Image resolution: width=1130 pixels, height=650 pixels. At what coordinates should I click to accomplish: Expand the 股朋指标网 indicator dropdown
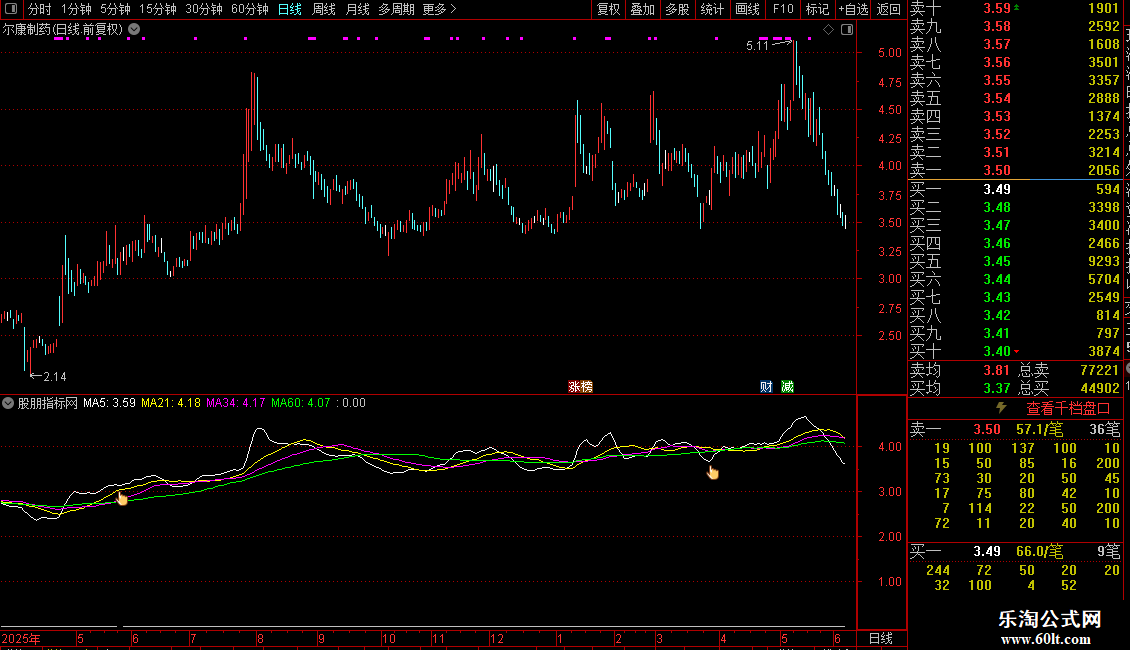(8, 403)
